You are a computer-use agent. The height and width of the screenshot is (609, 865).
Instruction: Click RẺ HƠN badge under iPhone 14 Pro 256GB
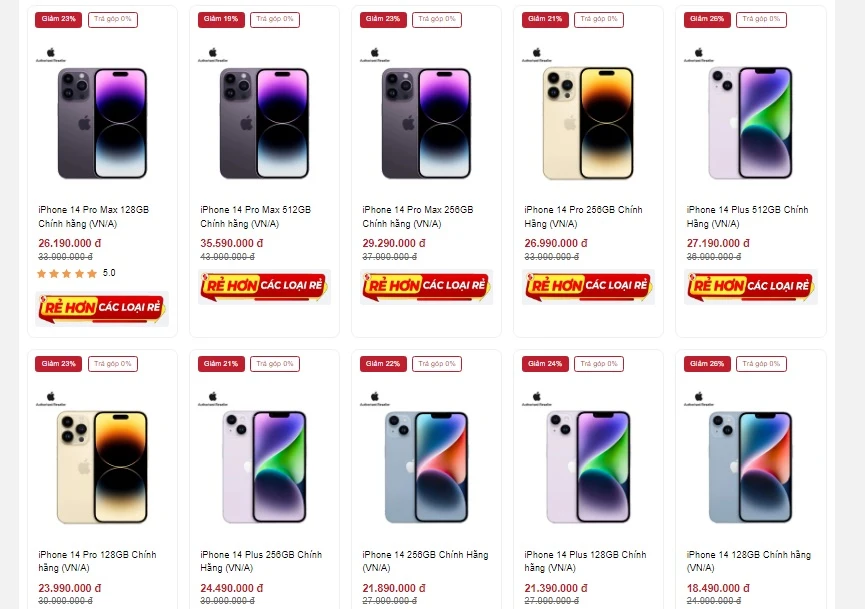pos(588,287)
